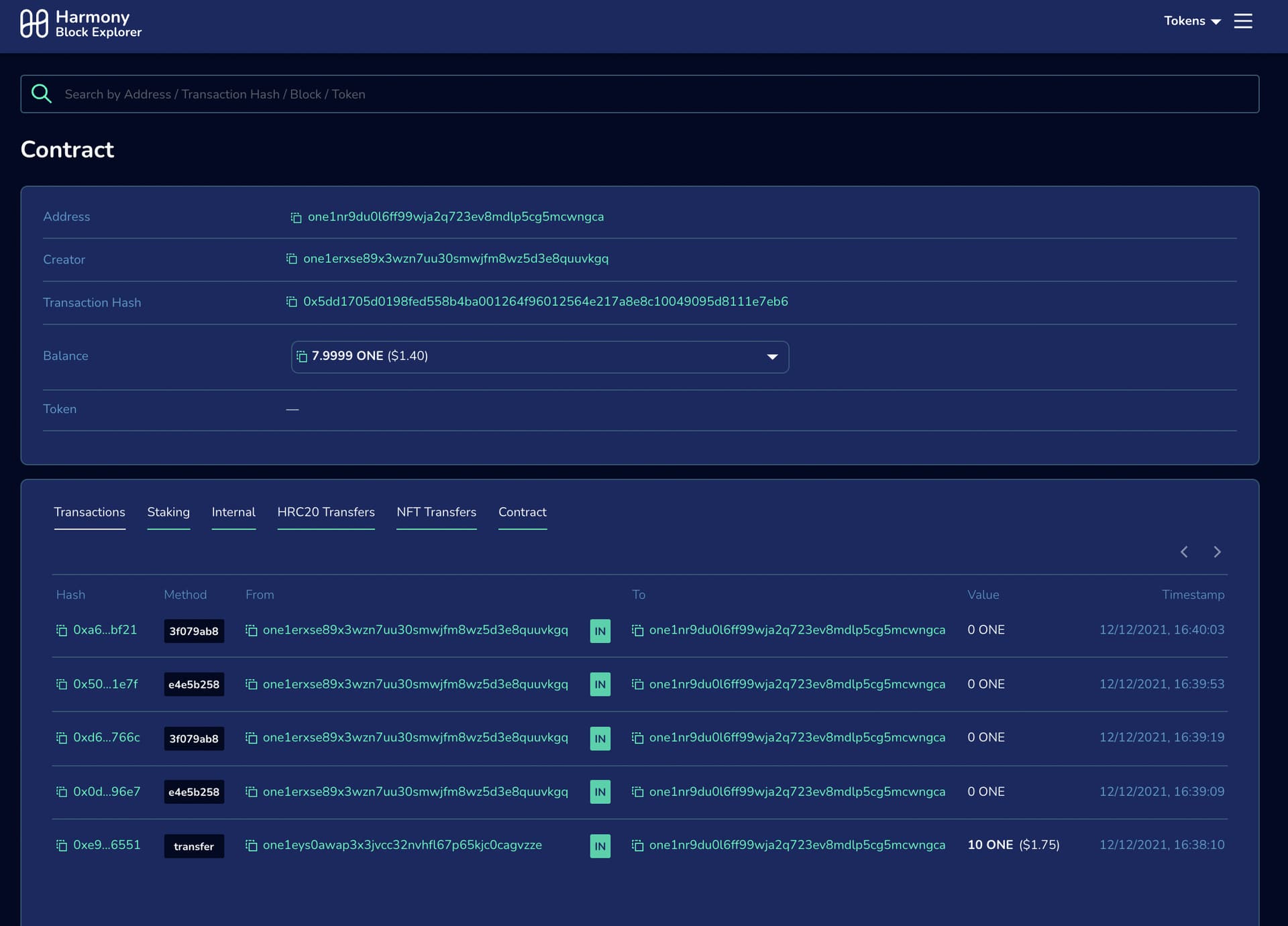
Task: Open transaction 0x0d...96e7
Action: 107,792
